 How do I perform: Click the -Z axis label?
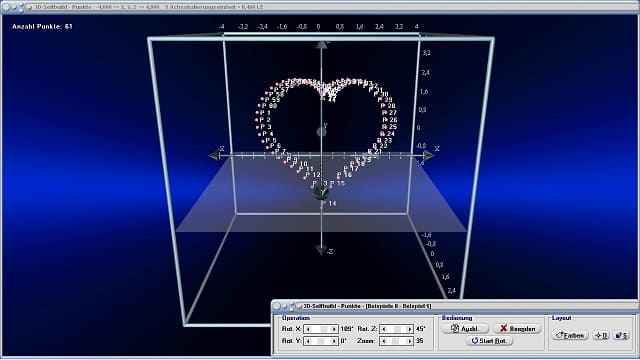(329, 251)
